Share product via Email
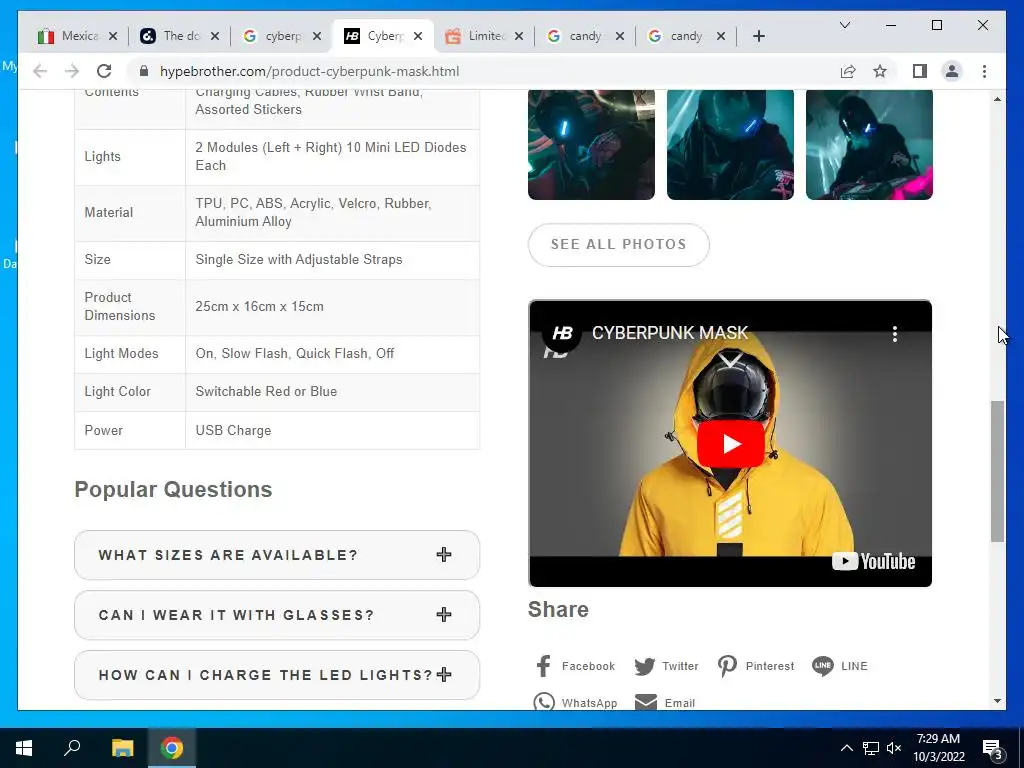This screenshot has width=1024, height=768. [665, 702]
